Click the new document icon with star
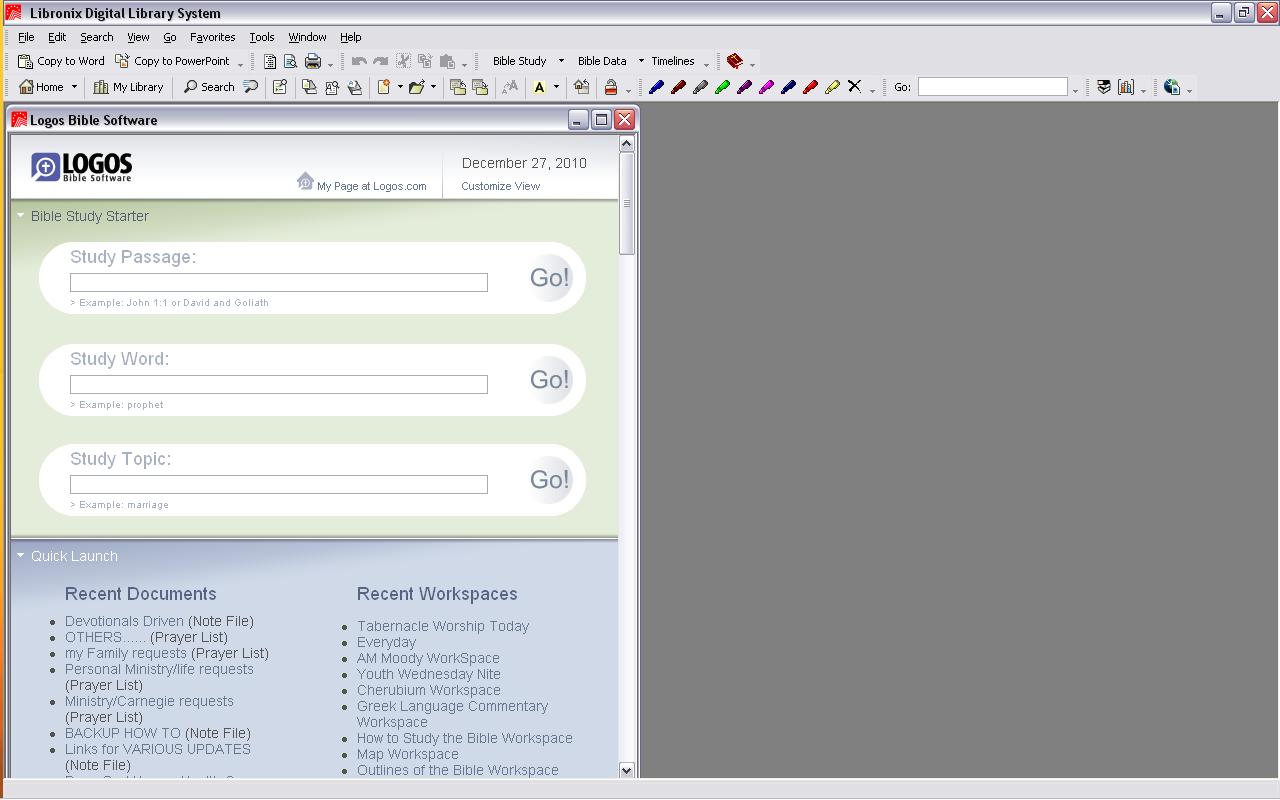 [383, 87]
